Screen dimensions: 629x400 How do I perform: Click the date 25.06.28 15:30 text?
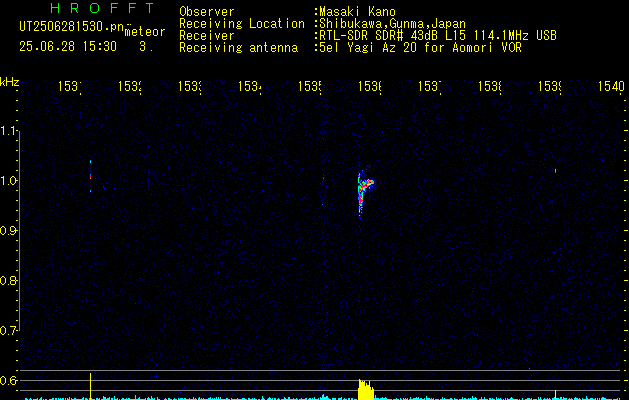pos(68,47)
